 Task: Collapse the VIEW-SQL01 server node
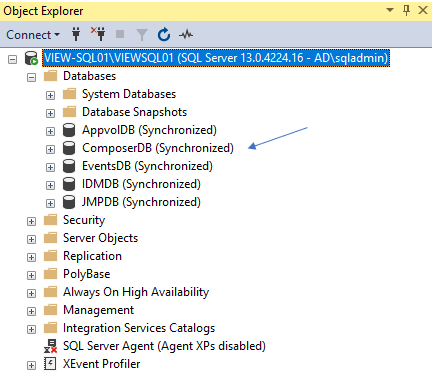(12, 60)
